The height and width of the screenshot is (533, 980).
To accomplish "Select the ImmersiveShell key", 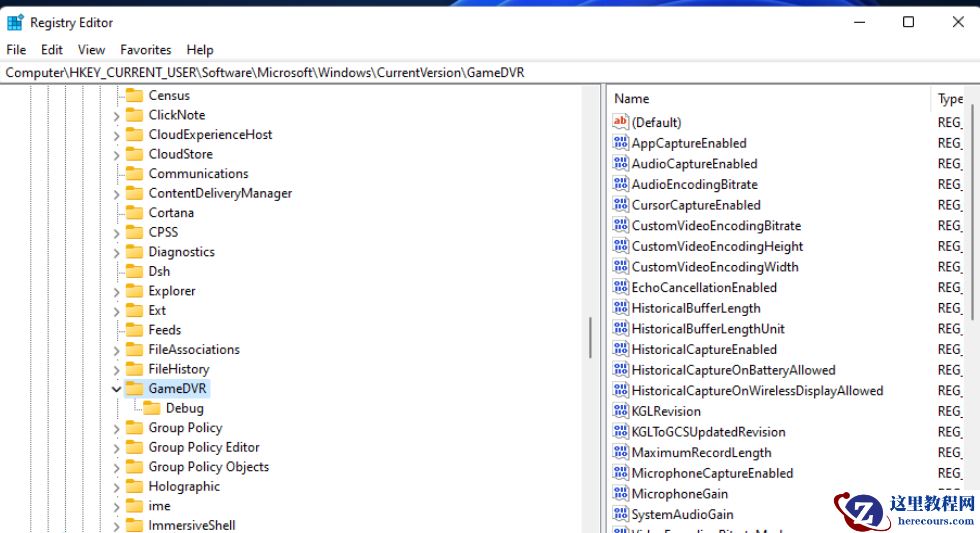I will click(192, 525).
